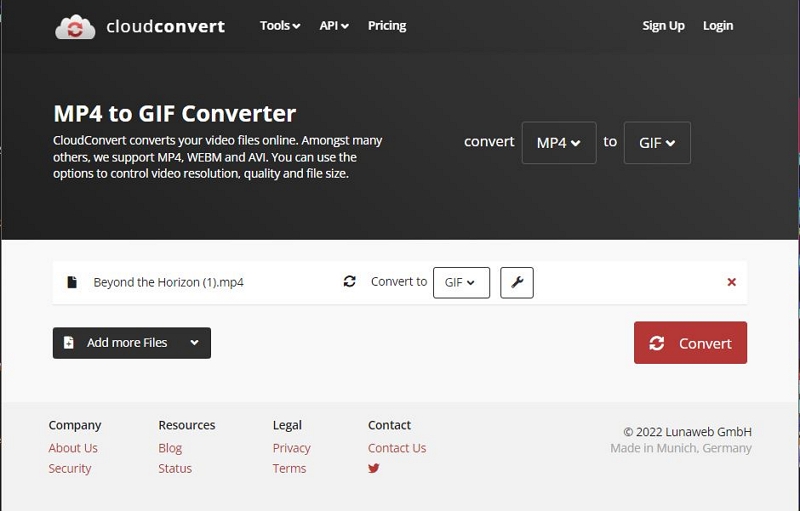Open the Privacy link under Legal
This screenshot has height=511, width=800.
point(291,448)
